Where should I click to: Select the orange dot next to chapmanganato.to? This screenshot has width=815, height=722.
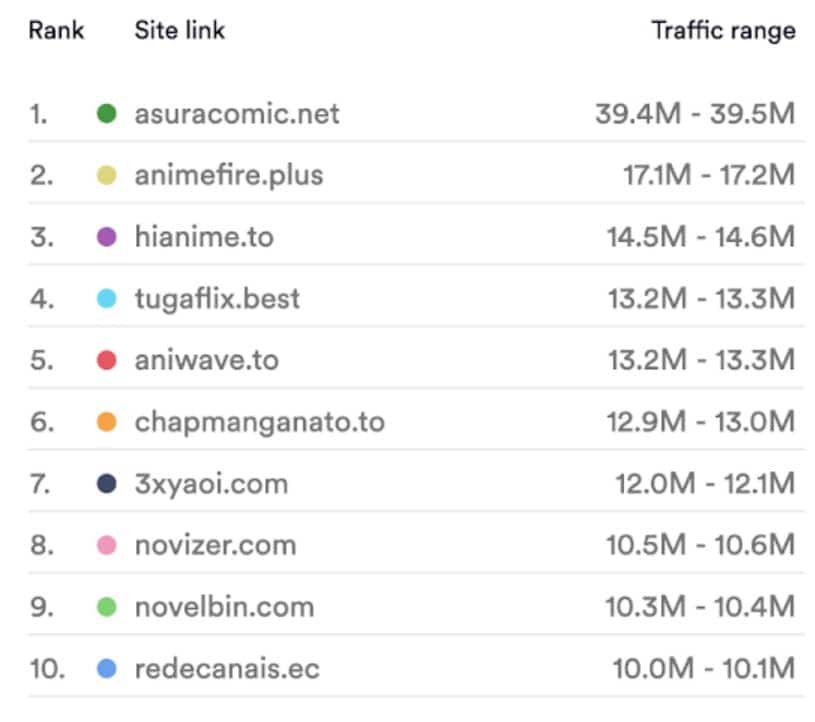click(x=107, y=422)
